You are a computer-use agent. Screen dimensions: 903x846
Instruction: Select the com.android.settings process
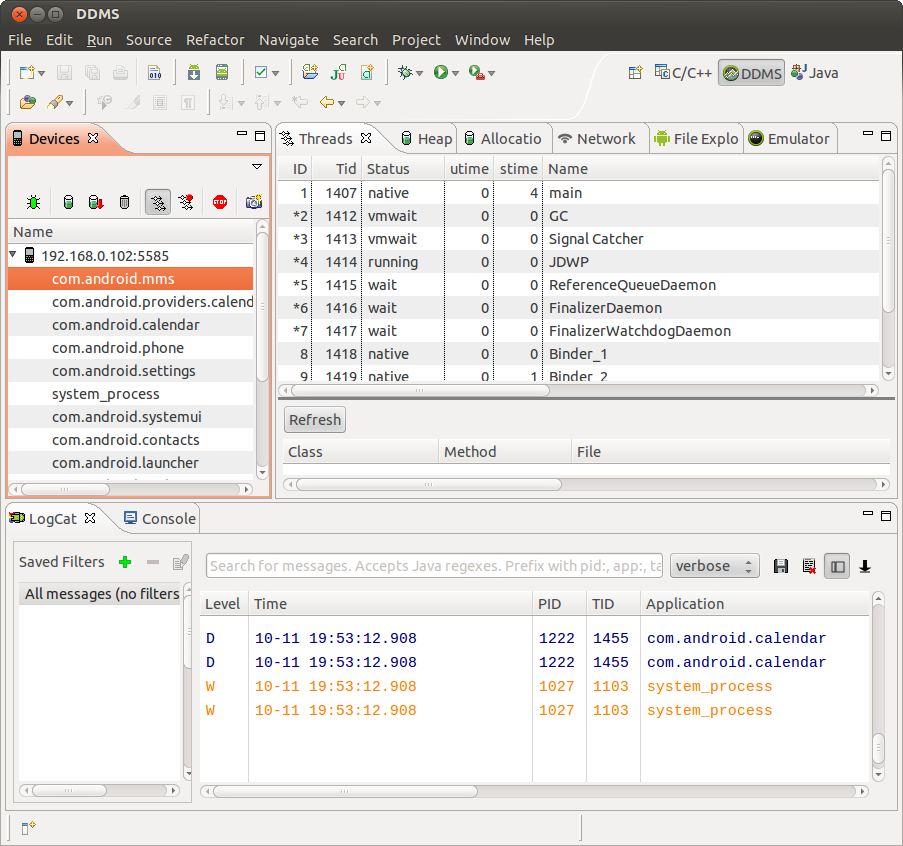click(131, 371)
